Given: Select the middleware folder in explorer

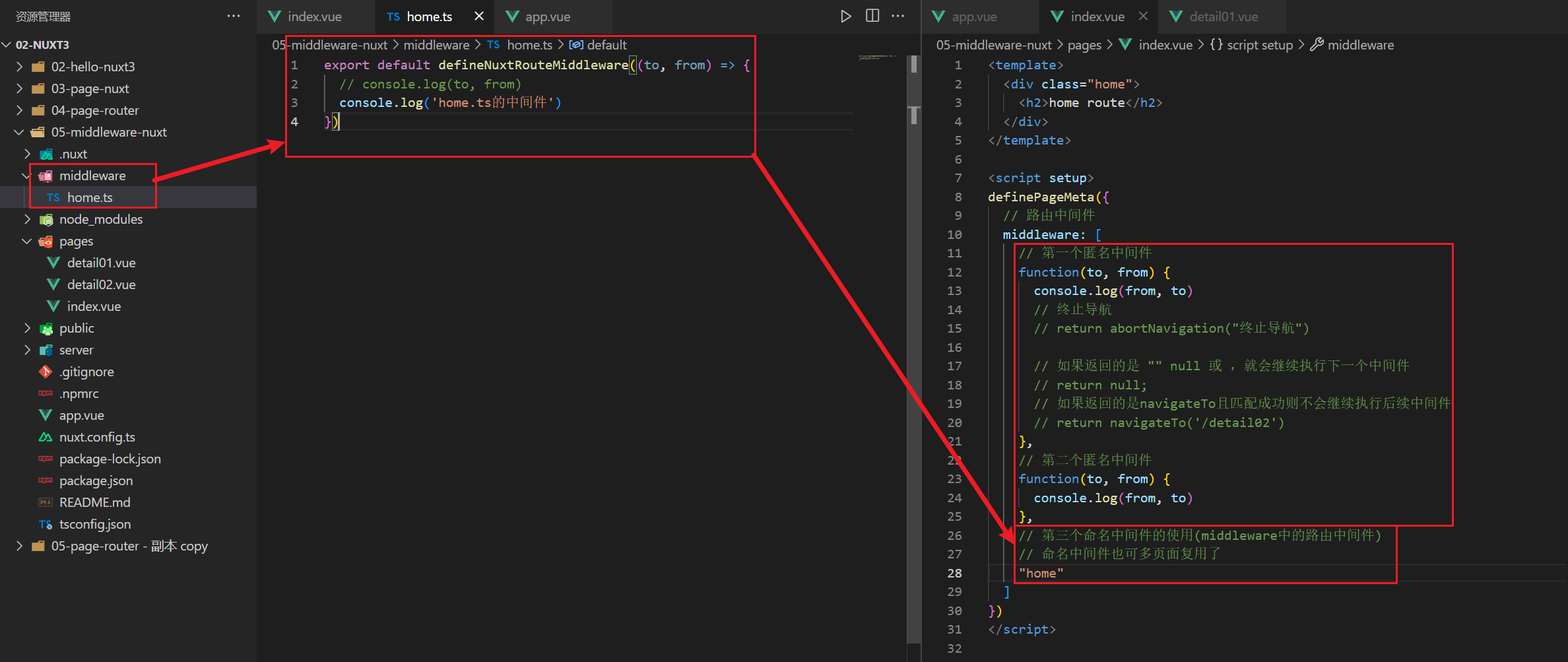Looking at the screenshot, I should [92, 176].
